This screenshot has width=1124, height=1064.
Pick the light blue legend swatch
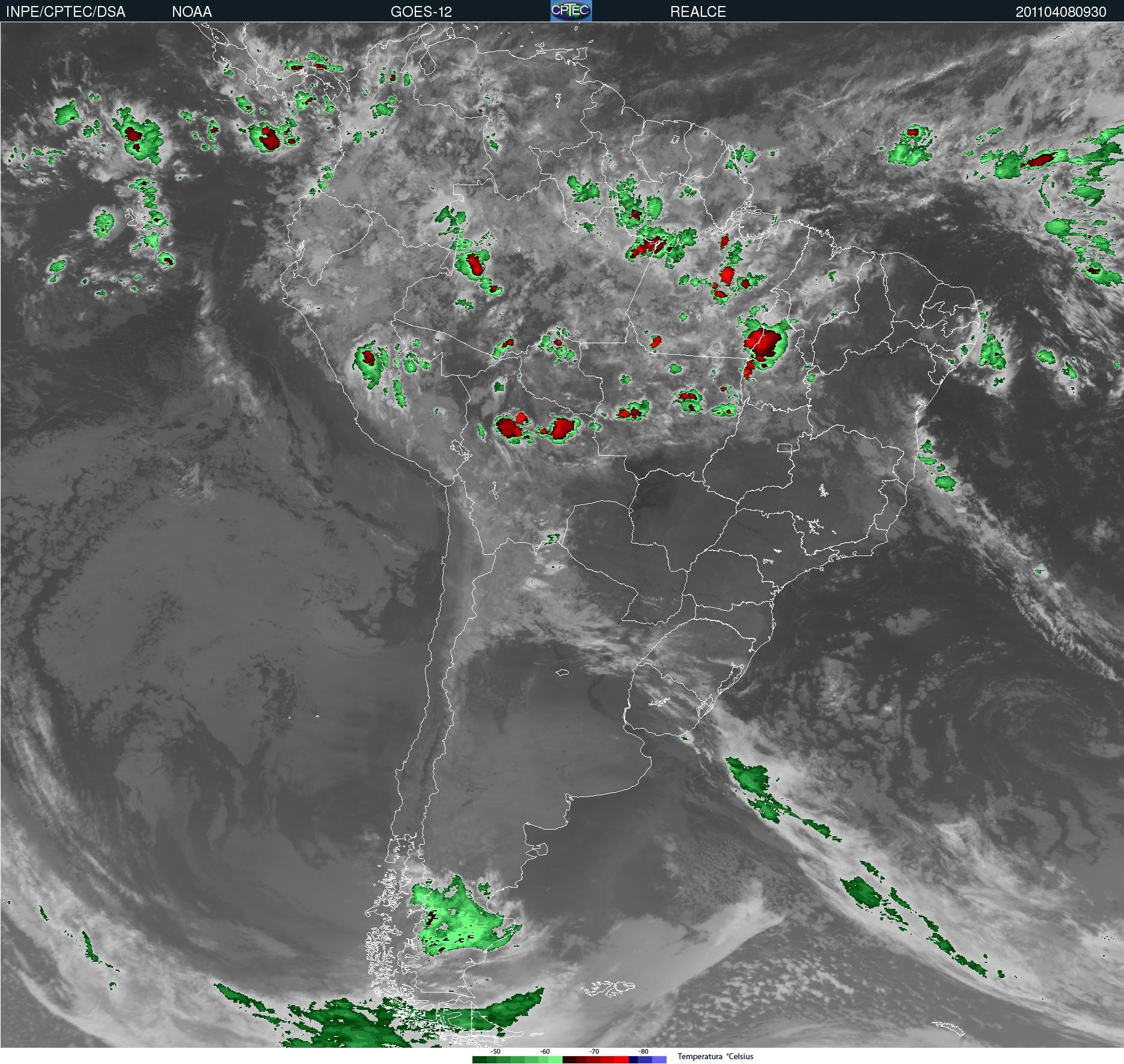click(x=659, y=1060)
